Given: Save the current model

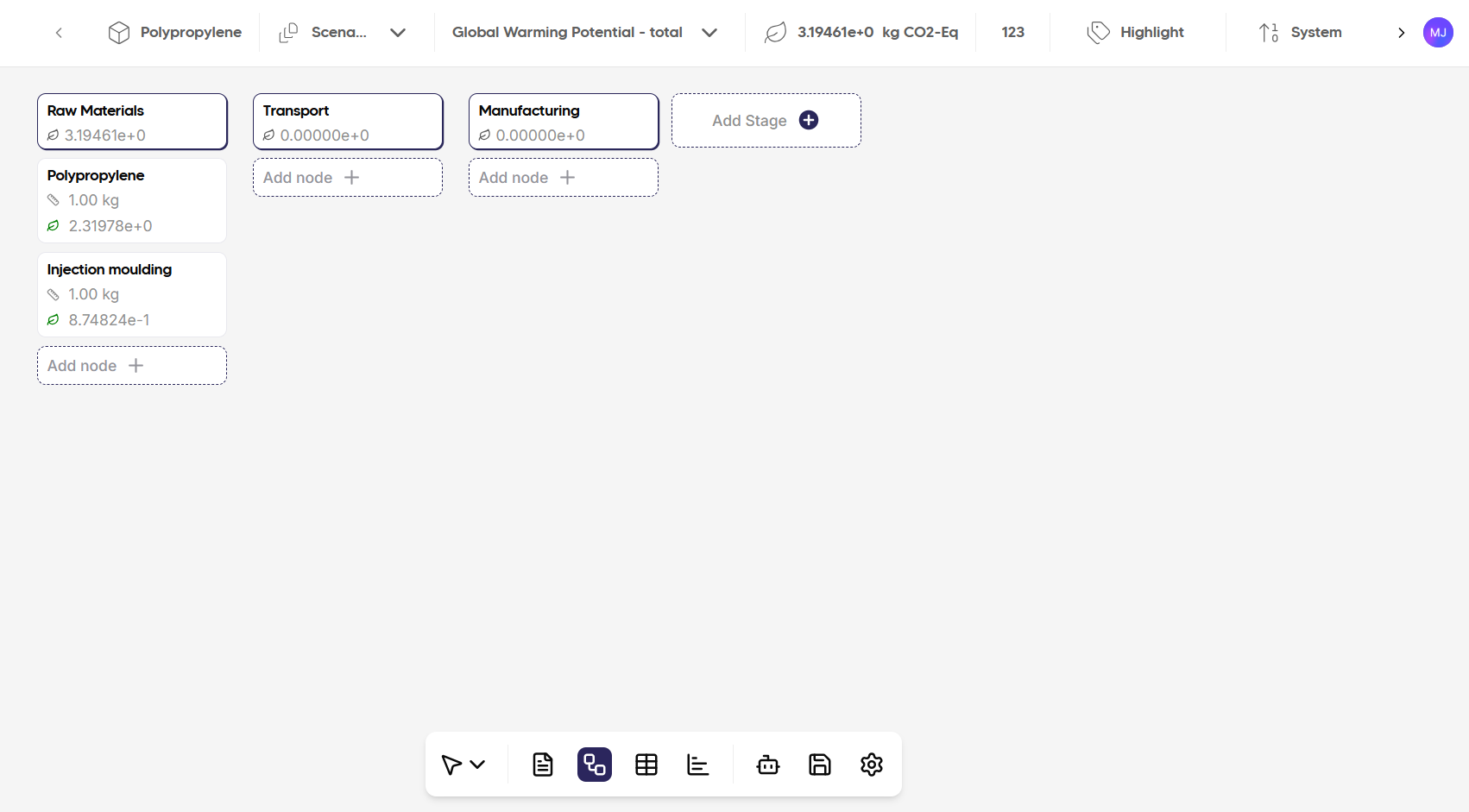Looking at the screenshot, I should [x=819, y=764].
